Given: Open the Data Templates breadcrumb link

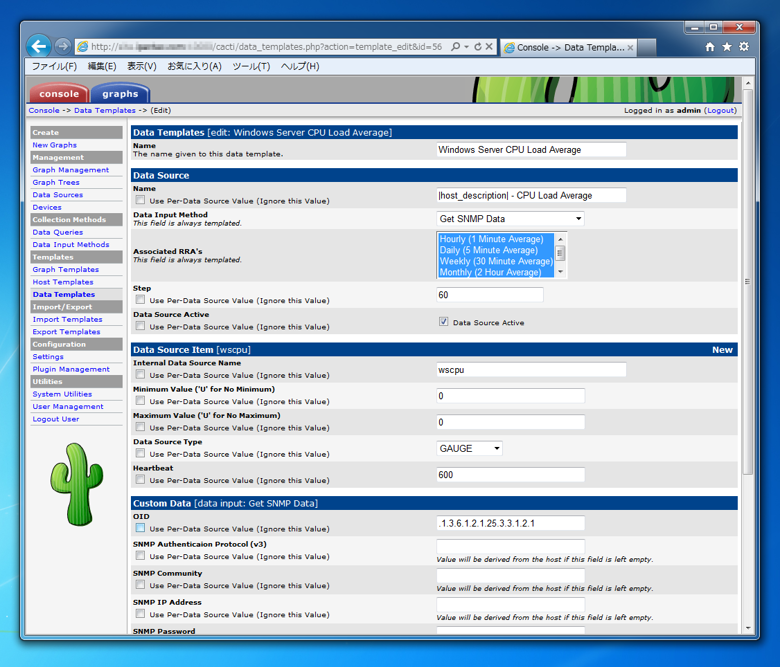Looking at the screenshot, I should pyautogui.click(x=104, y=110).
